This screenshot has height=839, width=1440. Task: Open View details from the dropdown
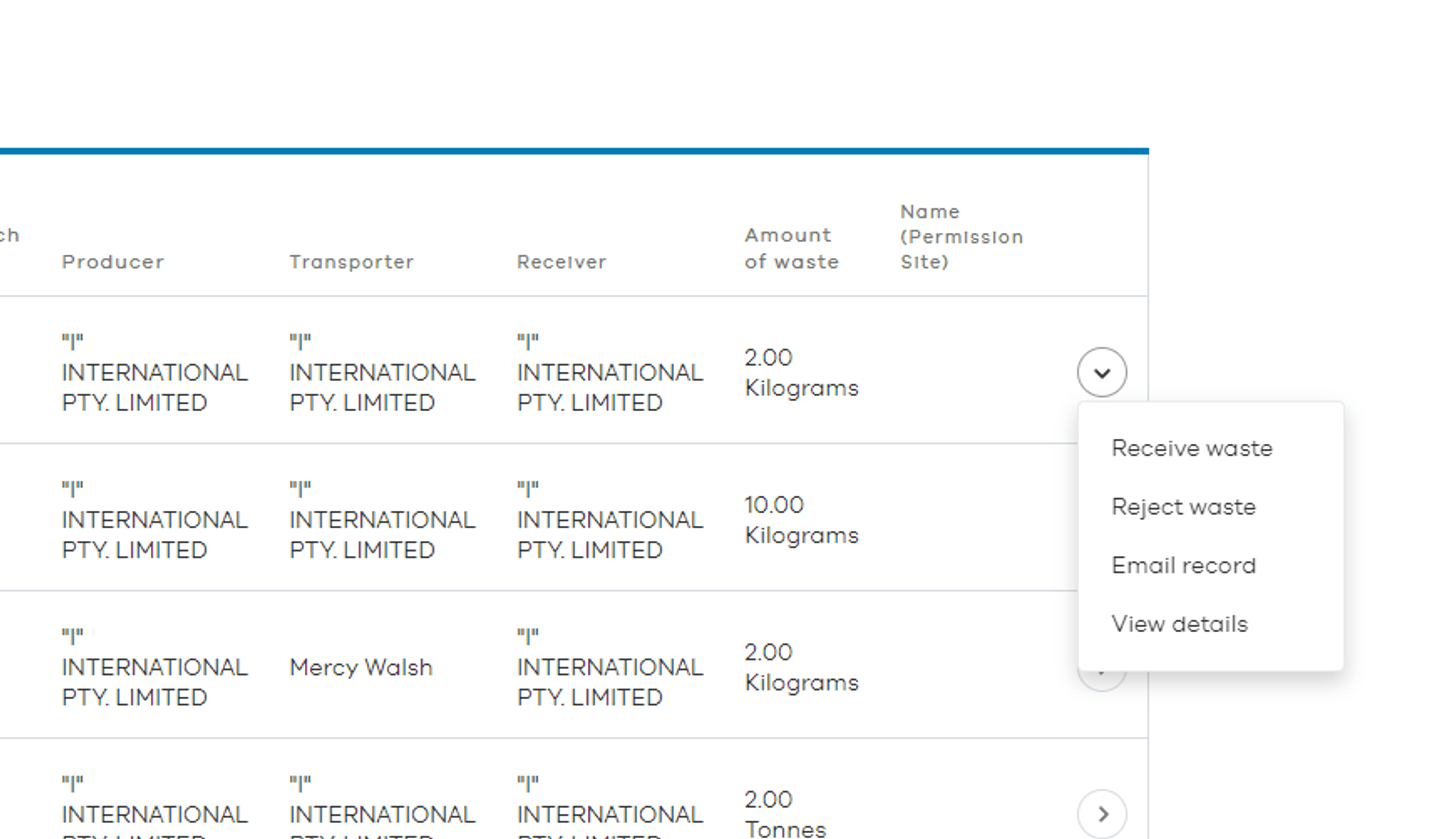pos(1179,624)
